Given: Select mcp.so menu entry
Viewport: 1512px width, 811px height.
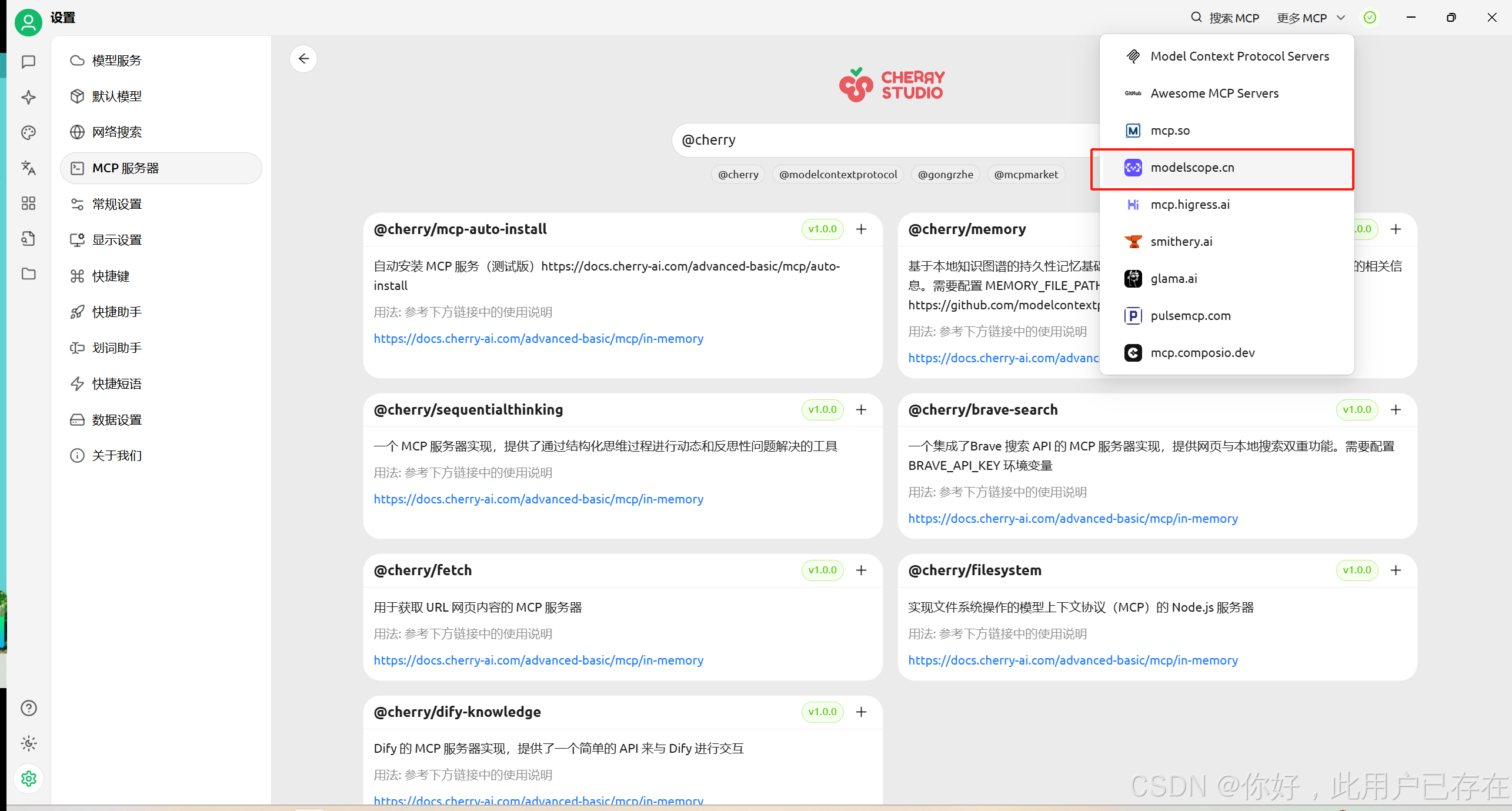Looking at the screenshot, I should pos(1227,130).
